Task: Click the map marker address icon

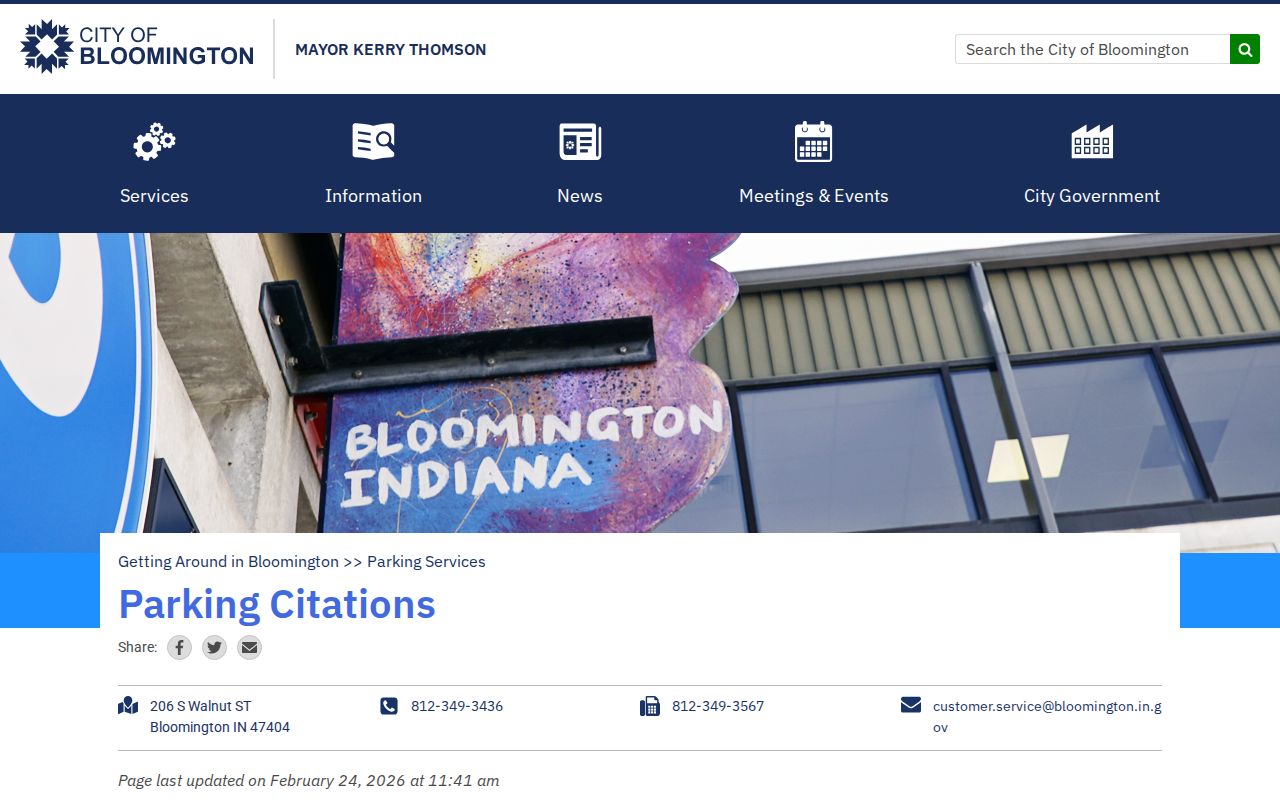Action: pyautogui.click(x=128, y=706)
